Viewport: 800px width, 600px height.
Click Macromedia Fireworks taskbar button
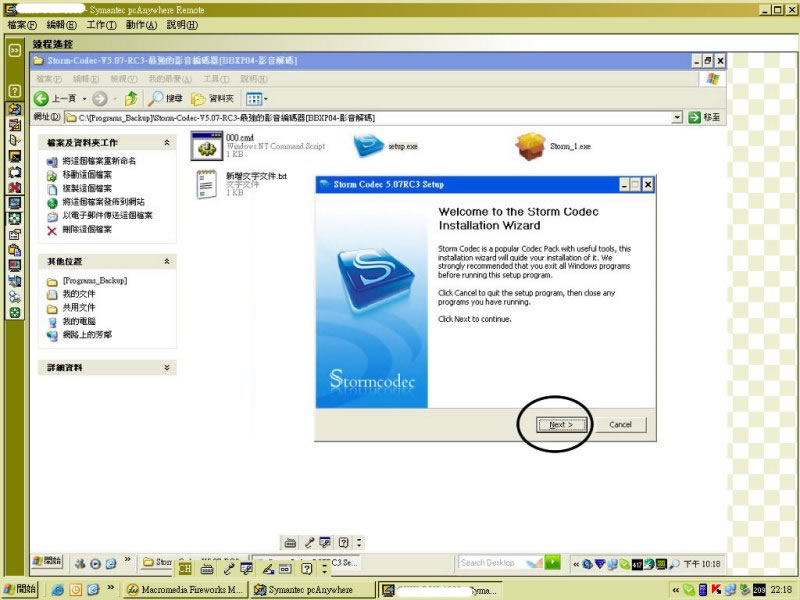pyautogui.click(x=186, y=590)
